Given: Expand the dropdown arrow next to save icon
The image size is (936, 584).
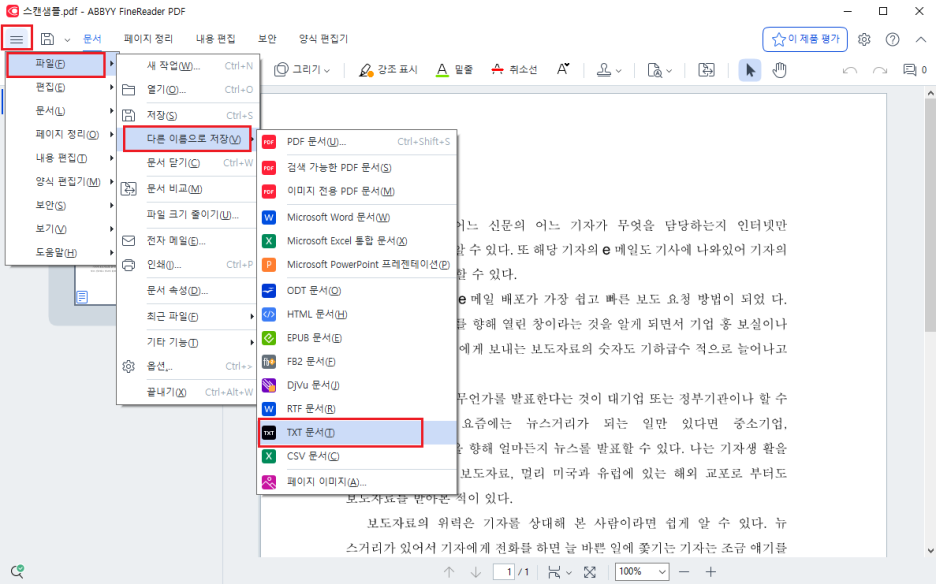Looking at the screenshot, I should click(x=67, y=40).
